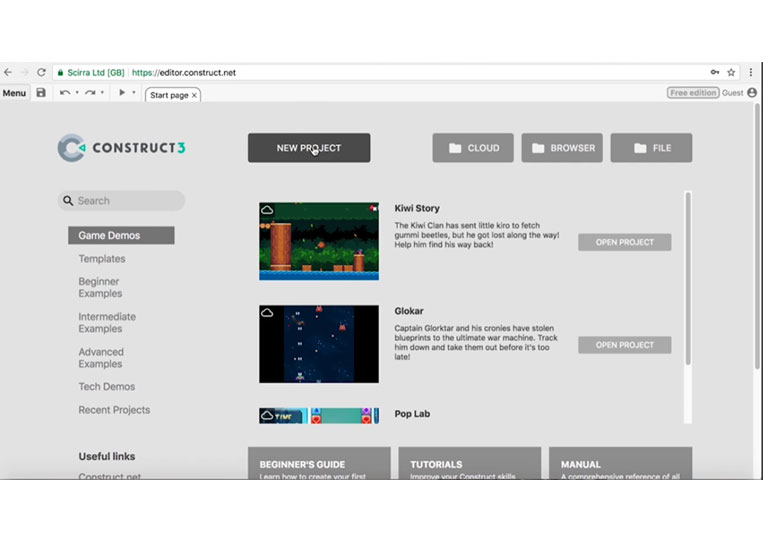Select Intermediate Examples category
This screenshot has width=763, height=541.
click(x=107, y=323)
